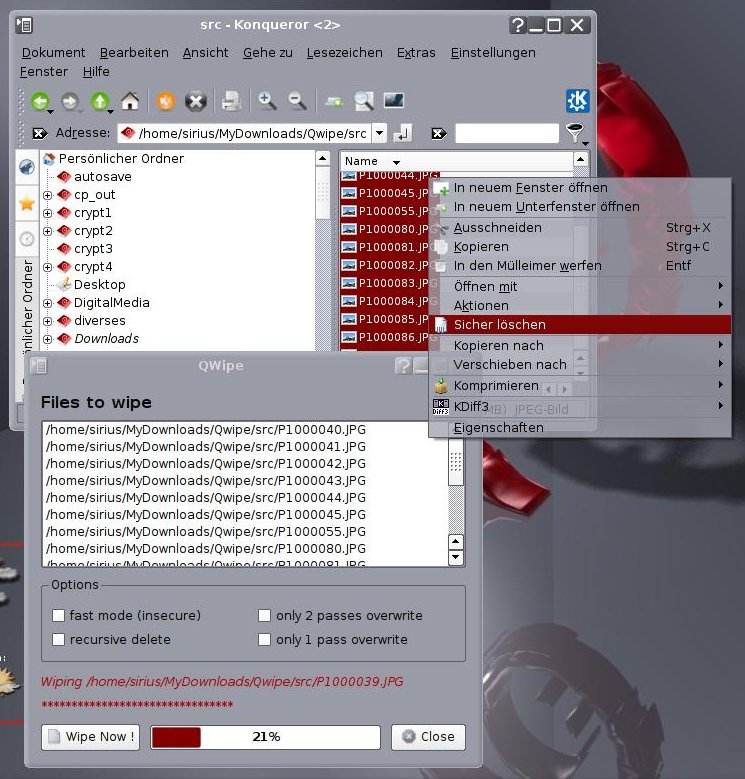Click the Komprimieren archive icon
745x779 pixels.
[441, 386]
